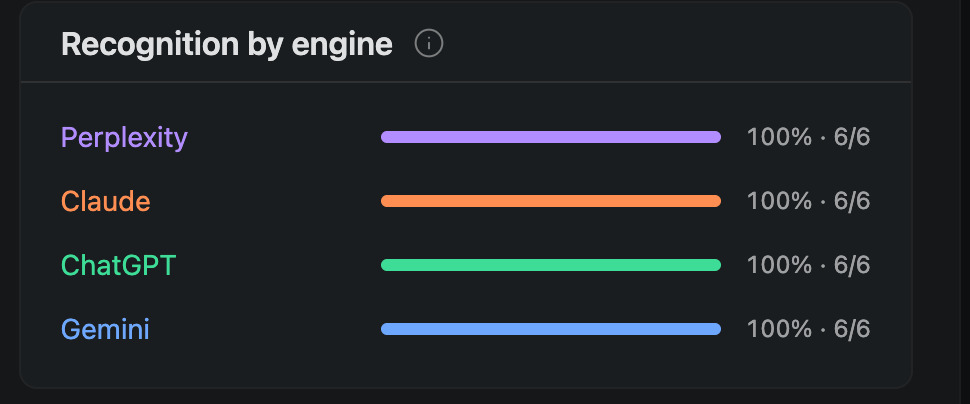
Task: Click the divider line under the card header
Action: 465,82
